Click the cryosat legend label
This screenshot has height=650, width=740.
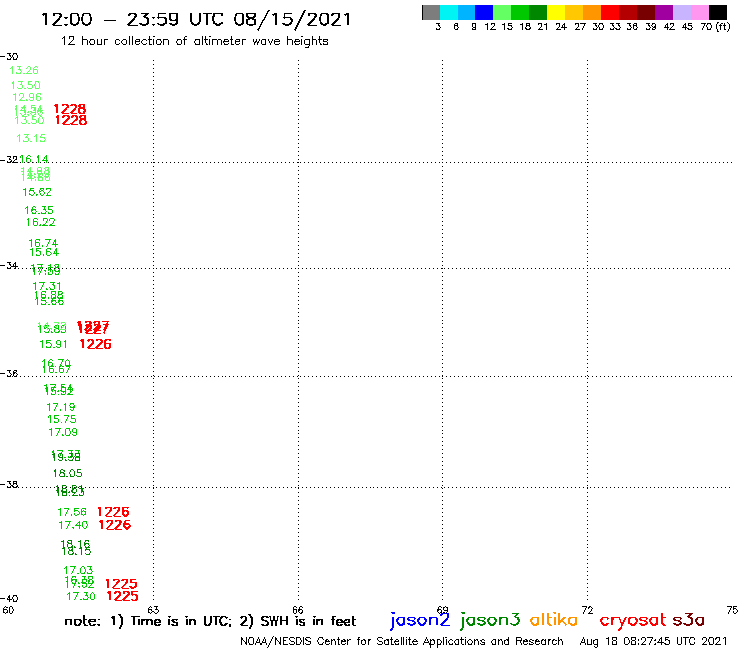pyautogui.click(x=632, y=620)
